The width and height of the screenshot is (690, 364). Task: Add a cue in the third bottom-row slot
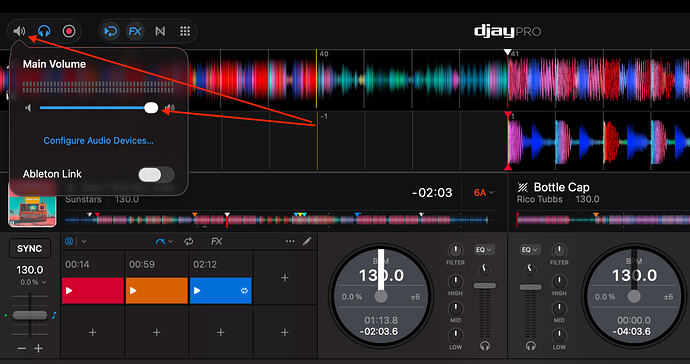click(220, 332)
